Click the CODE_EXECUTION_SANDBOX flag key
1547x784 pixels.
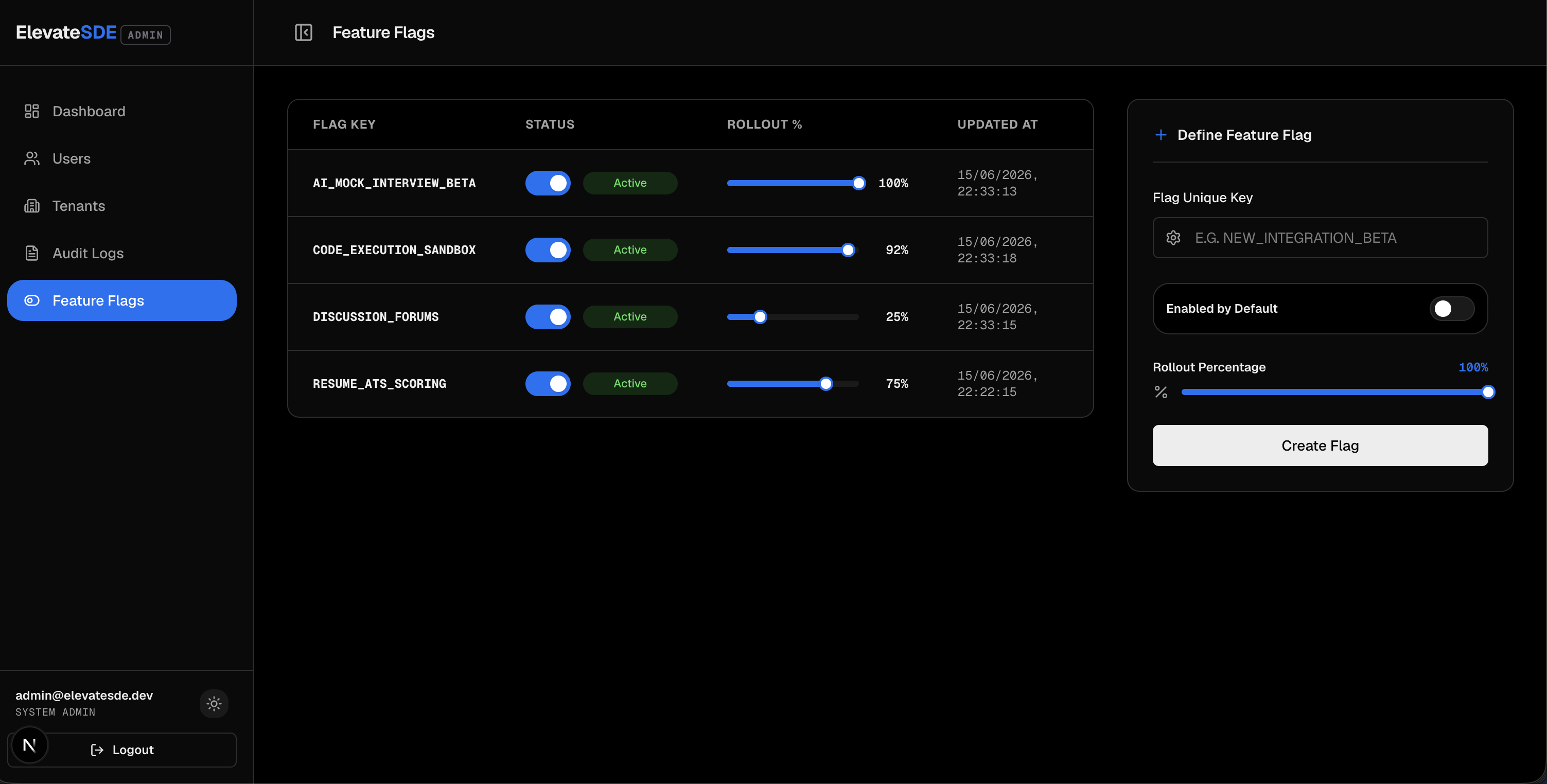(394, 250)
